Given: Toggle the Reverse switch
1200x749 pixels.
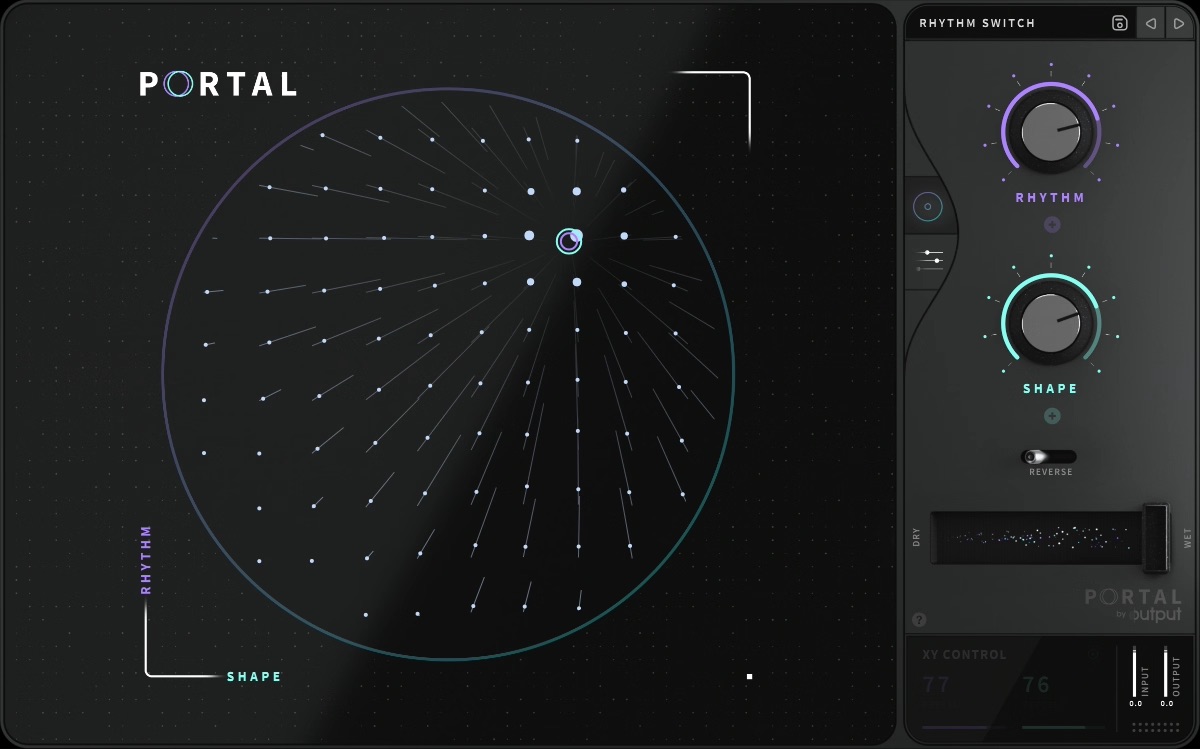Looking at the screenshot, I should pos(1049,456).
